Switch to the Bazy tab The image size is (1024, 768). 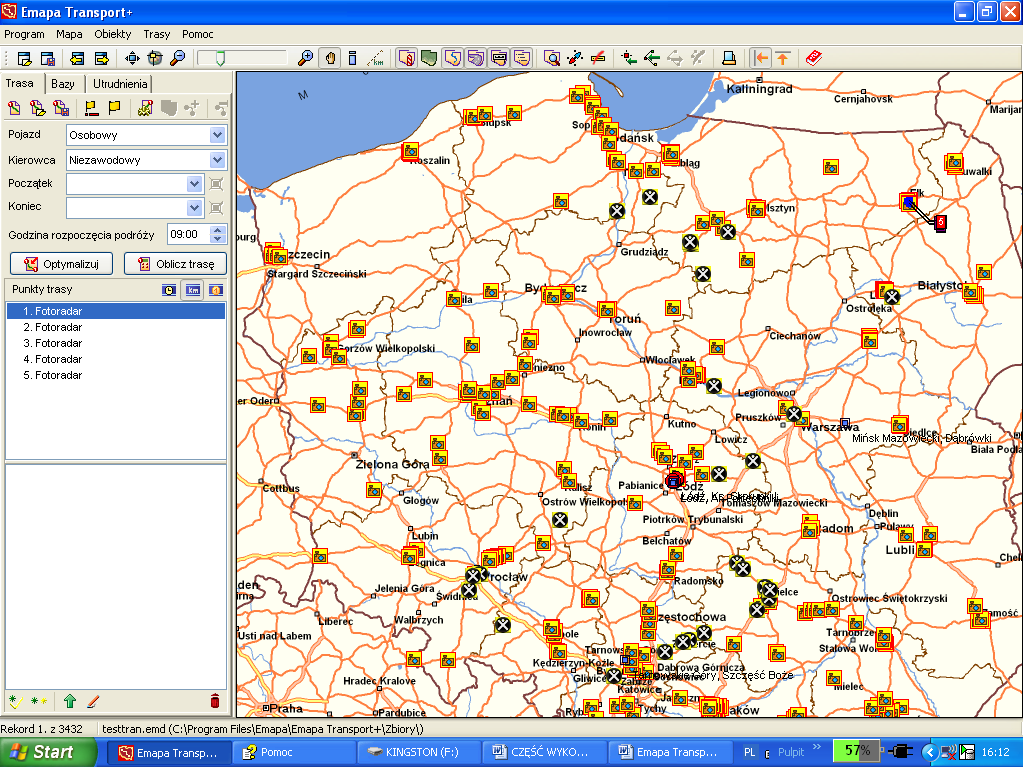[63, 84]
